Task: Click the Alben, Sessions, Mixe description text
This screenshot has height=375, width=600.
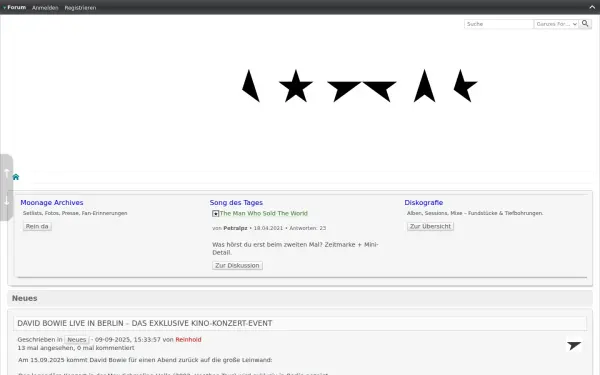Action: [x=475, y=213]
